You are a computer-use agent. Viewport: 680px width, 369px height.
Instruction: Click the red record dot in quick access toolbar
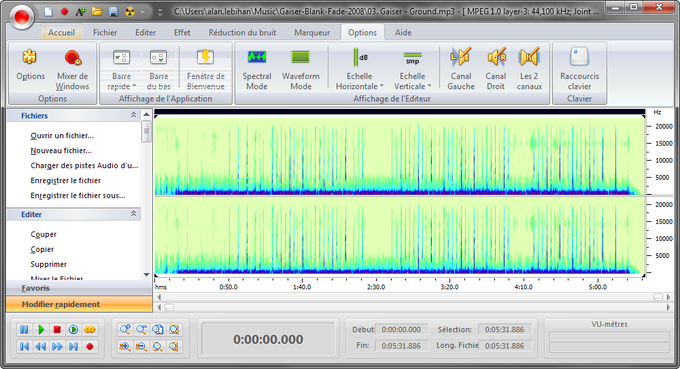coord(65,12)
